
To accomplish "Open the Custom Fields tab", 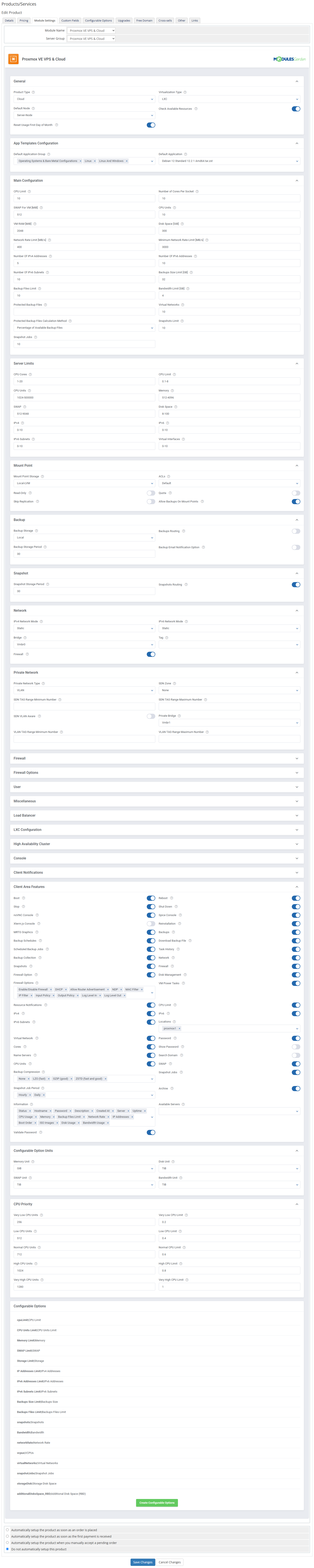I will coord(70,21).
